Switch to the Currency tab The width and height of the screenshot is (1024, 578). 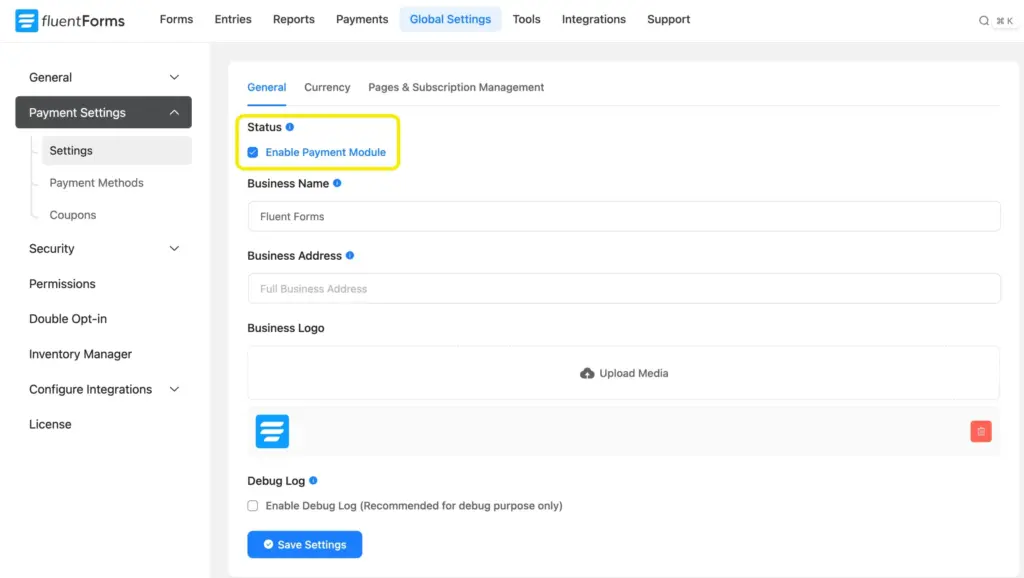(x=326, y=87)
